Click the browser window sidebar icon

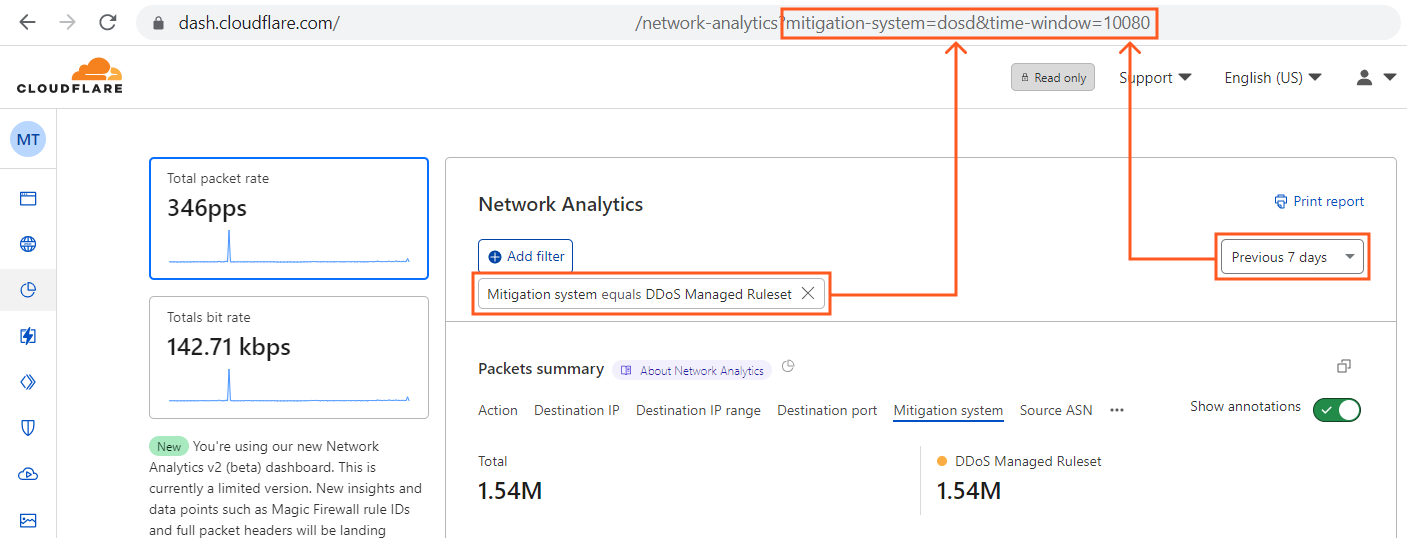28,198
